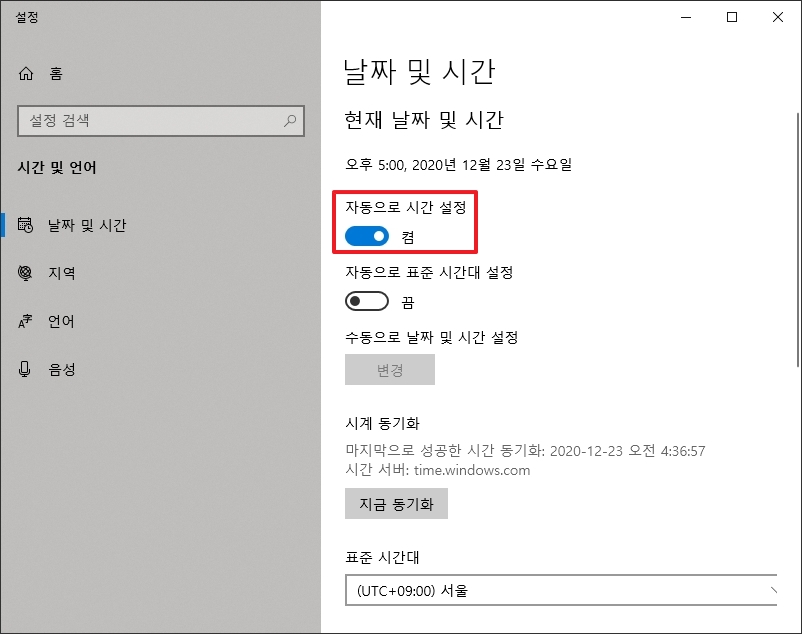The image size is (802, 634).
Task: Click the 변경 button under manual time setting
Action: point(390,370)
